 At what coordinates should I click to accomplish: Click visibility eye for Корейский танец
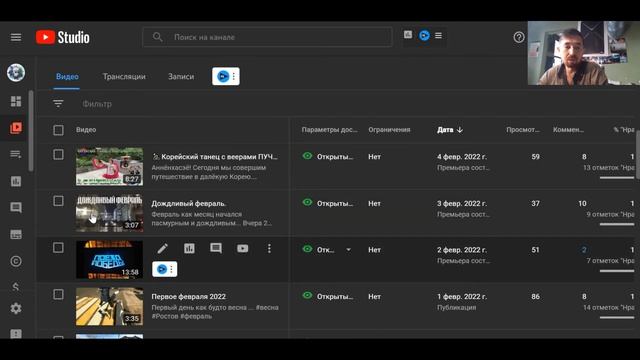307,156
